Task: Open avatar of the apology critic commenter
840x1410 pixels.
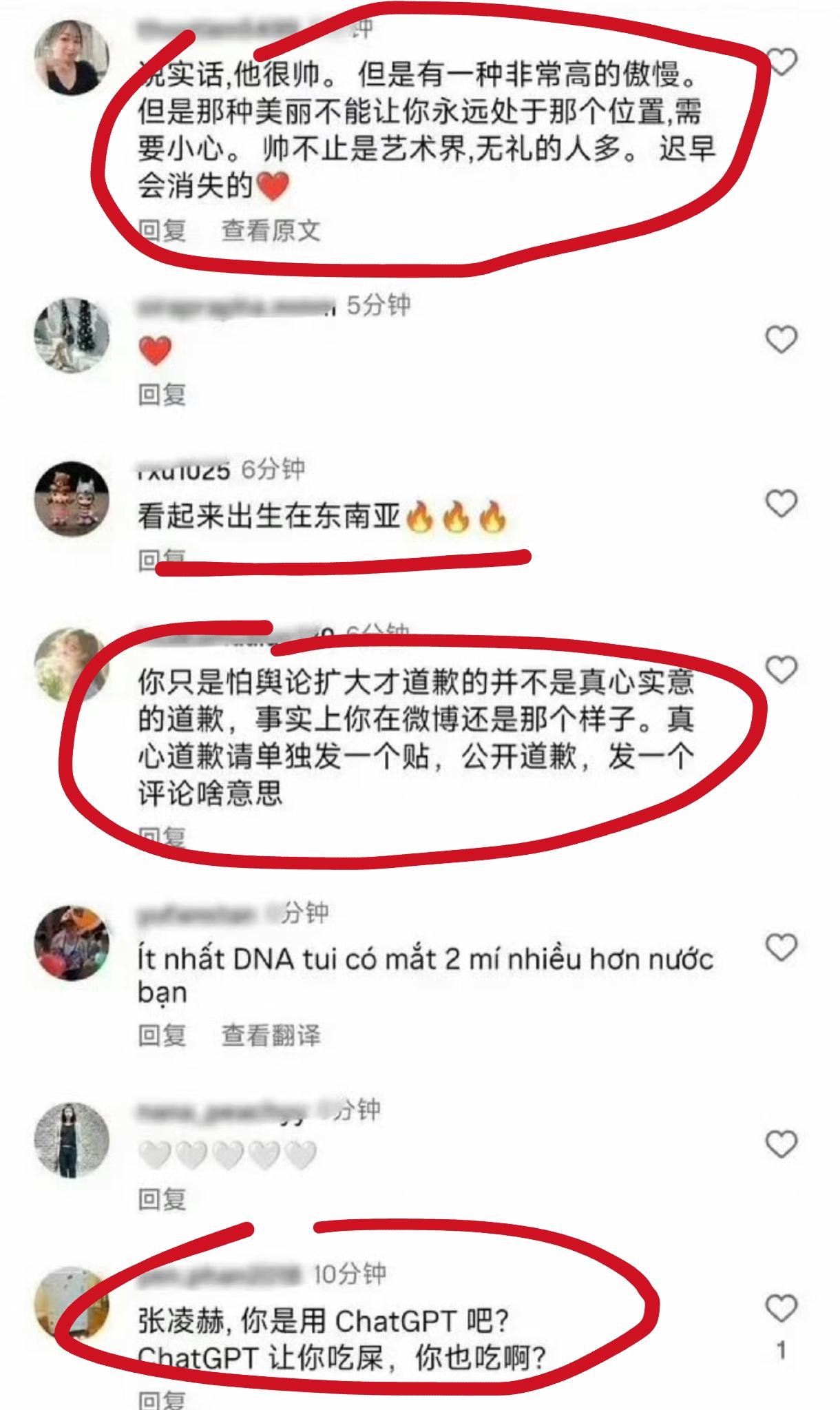Action: [72, 664]
